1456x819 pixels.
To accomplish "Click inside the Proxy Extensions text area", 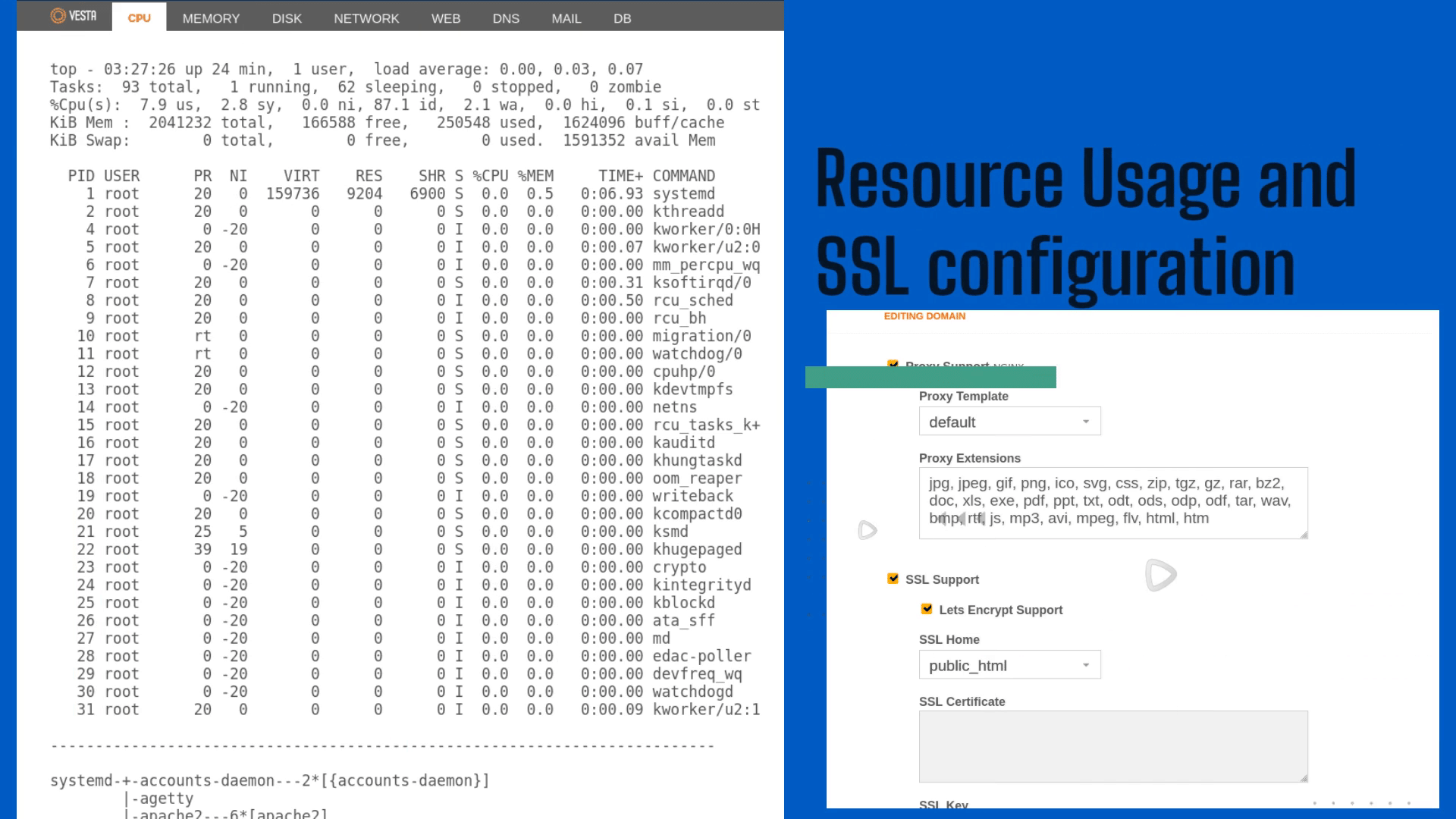I will coord(1112,502).
